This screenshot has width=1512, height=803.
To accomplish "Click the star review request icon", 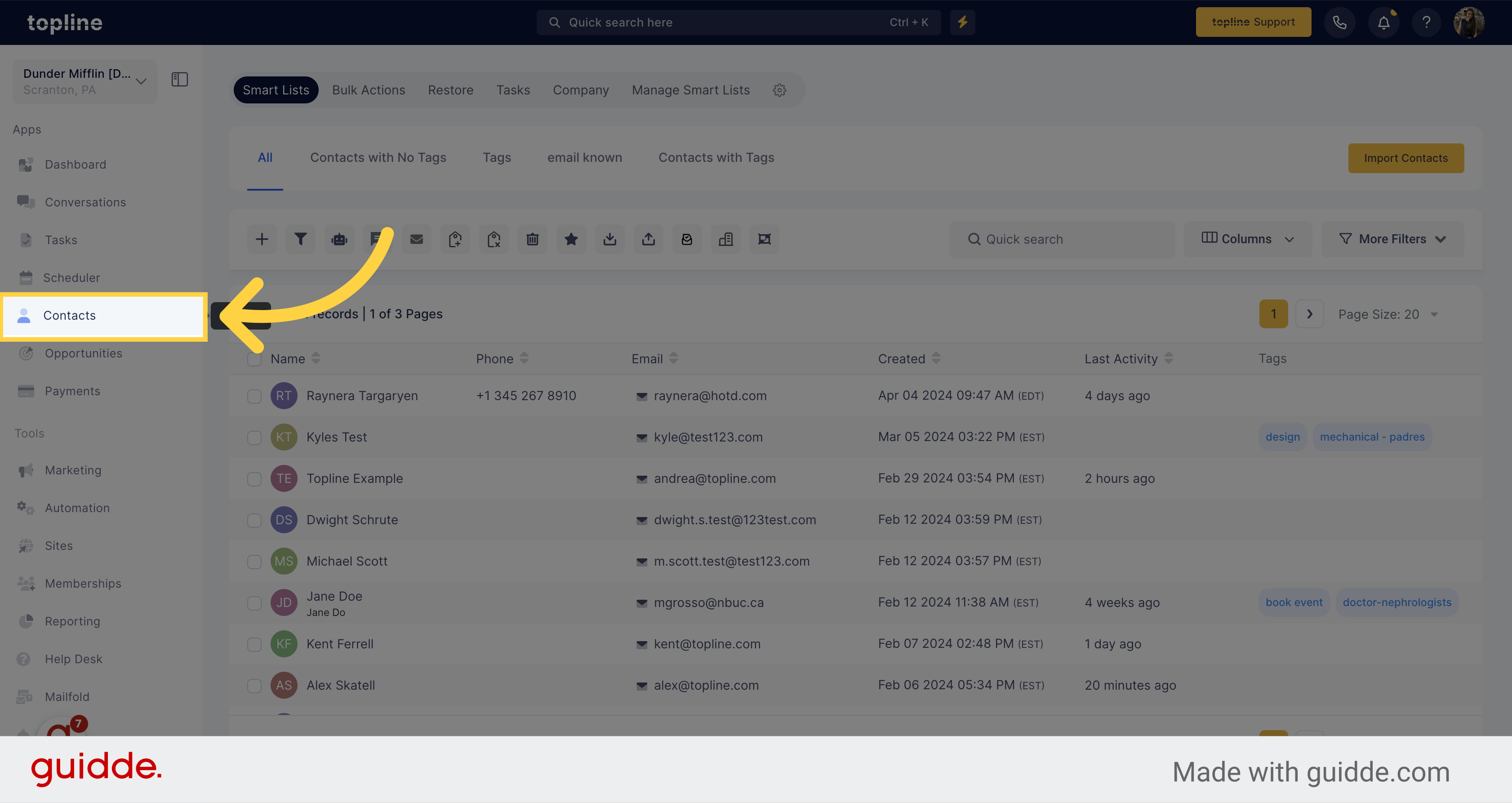I will [x=571, y=239].
